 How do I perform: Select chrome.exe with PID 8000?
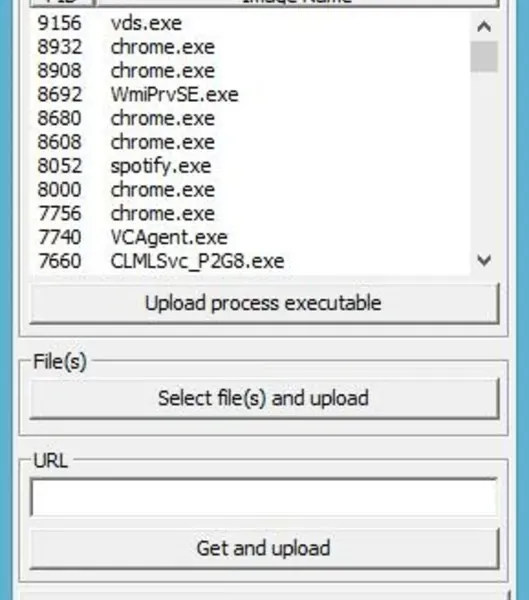point(250,189)
